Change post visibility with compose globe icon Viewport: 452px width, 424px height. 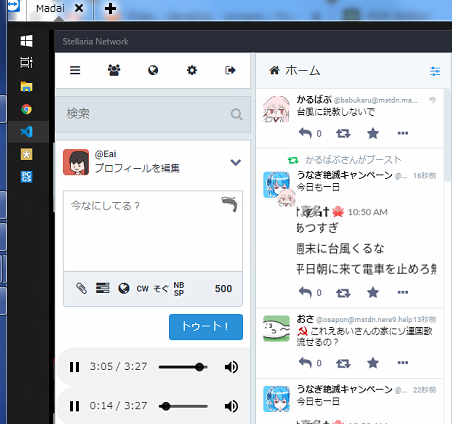coord(124,288)
